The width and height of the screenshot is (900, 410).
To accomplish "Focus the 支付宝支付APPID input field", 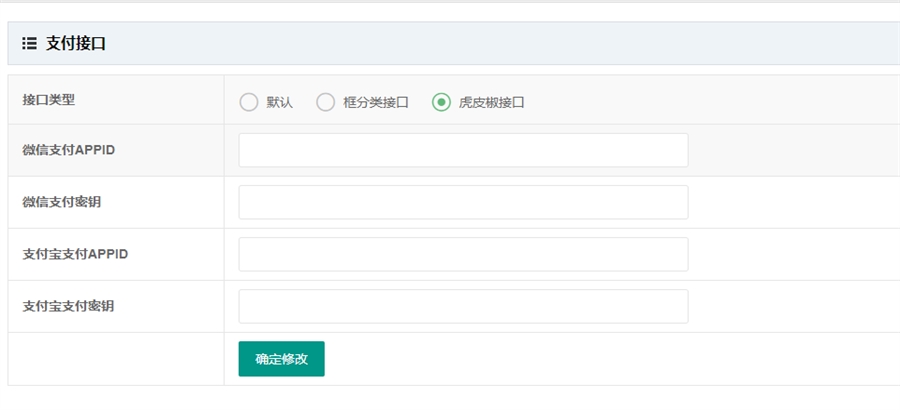I will [x=463, y=254].
